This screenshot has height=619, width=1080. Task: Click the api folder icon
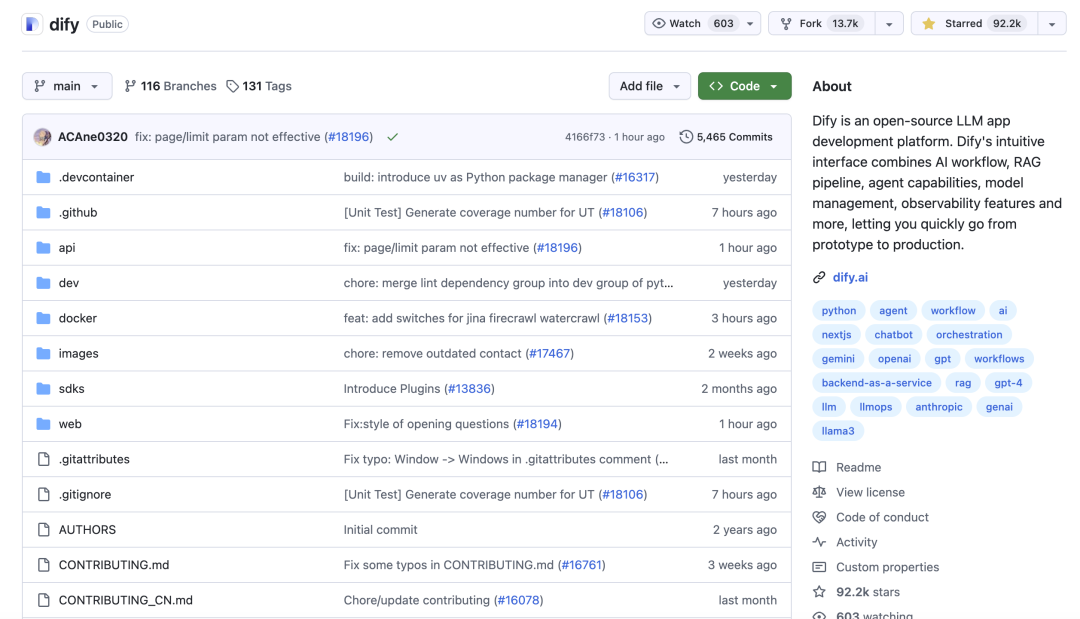(x=43, y=247)
